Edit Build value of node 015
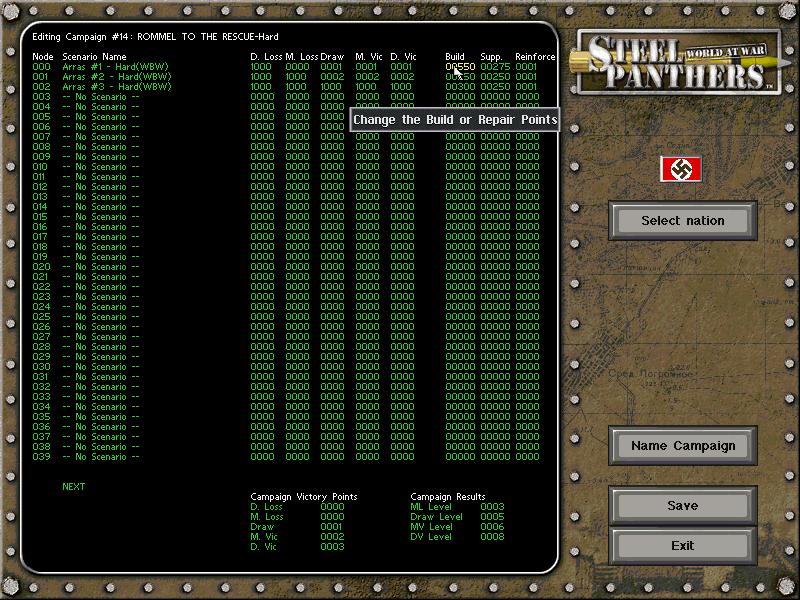The height and width of the screenshot is (600, 800). pos(460,217)
